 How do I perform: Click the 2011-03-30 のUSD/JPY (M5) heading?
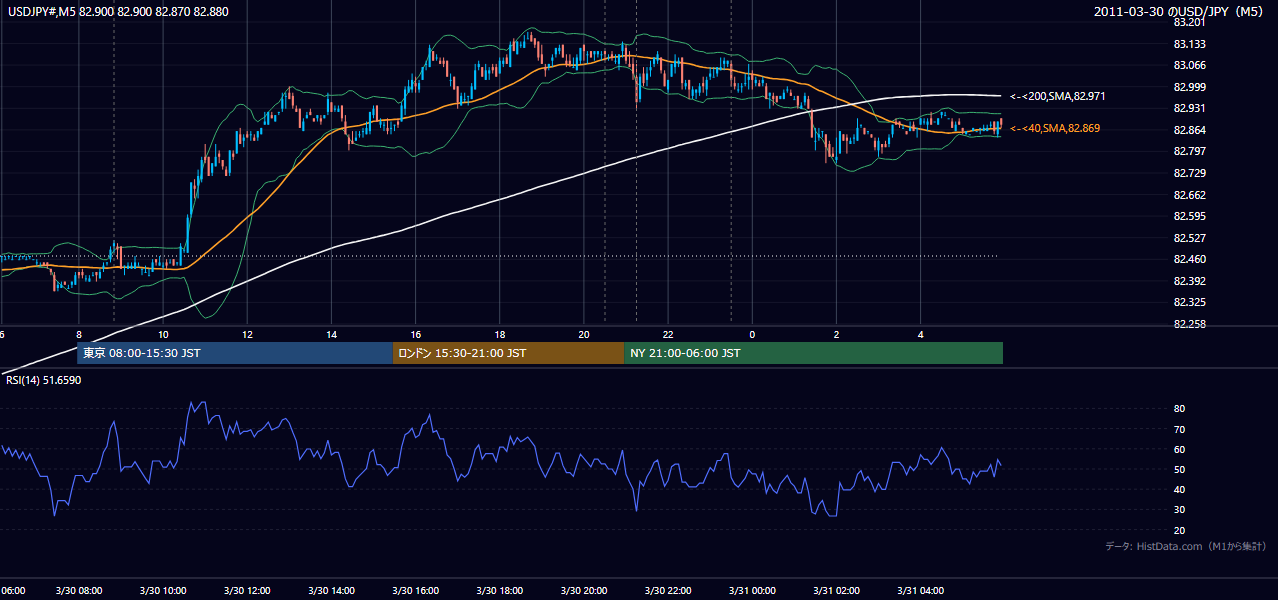[1177, 11]
